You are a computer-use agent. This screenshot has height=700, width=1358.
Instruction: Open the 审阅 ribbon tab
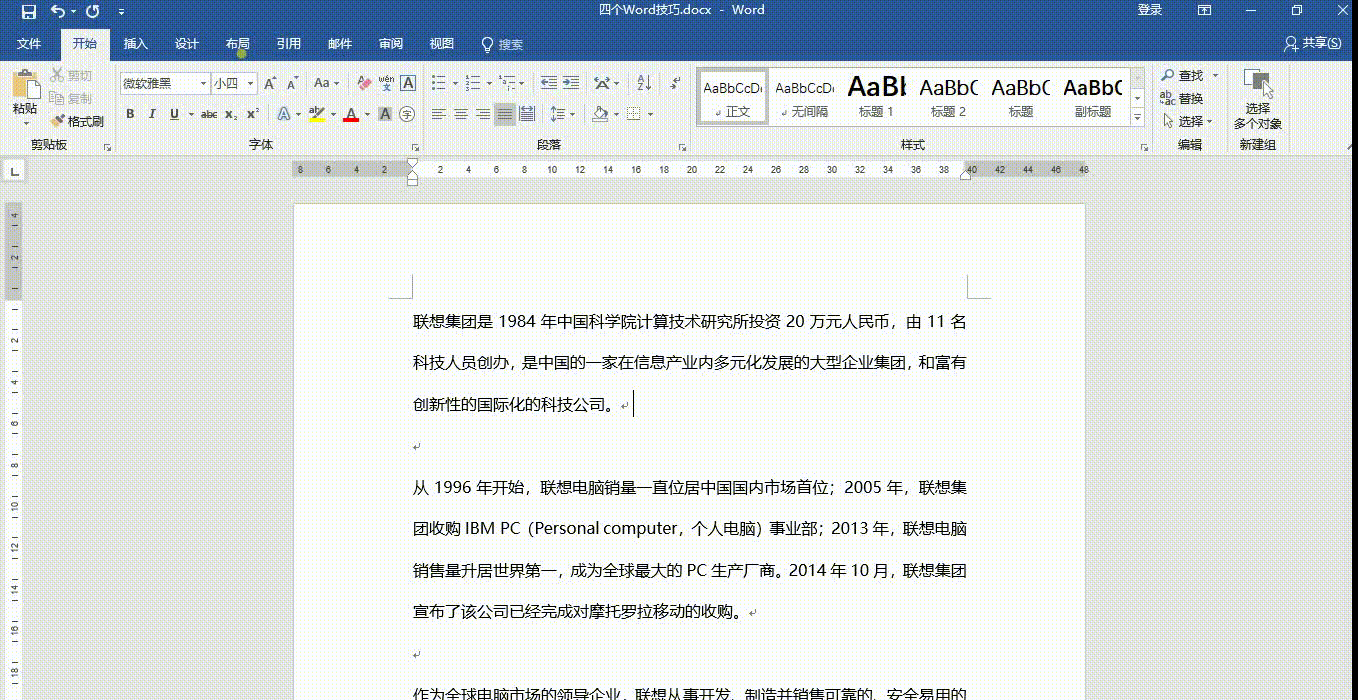(390, 44)
